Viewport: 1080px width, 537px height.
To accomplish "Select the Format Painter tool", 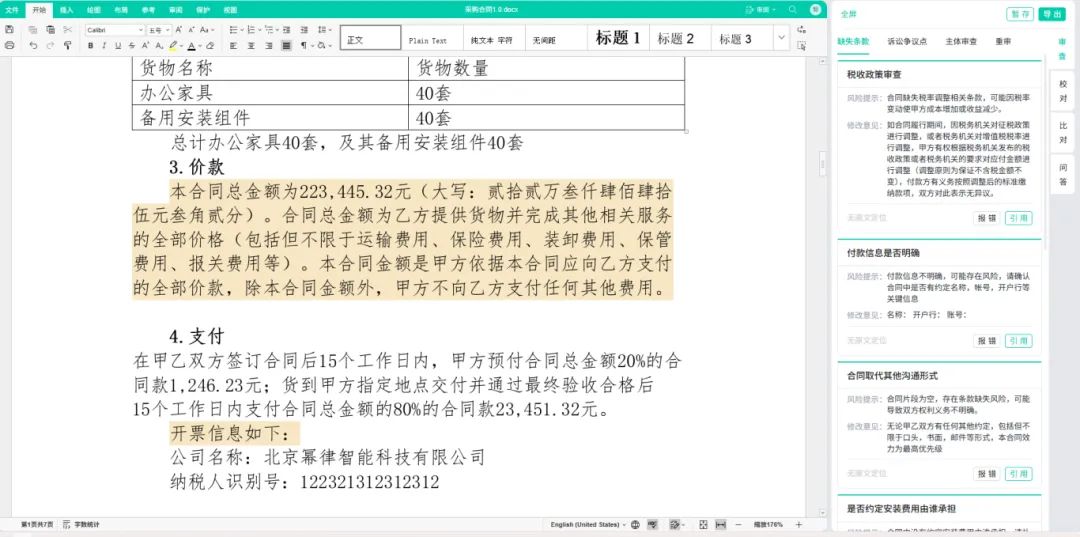I will pyautogui.click(x=67, y=45).
